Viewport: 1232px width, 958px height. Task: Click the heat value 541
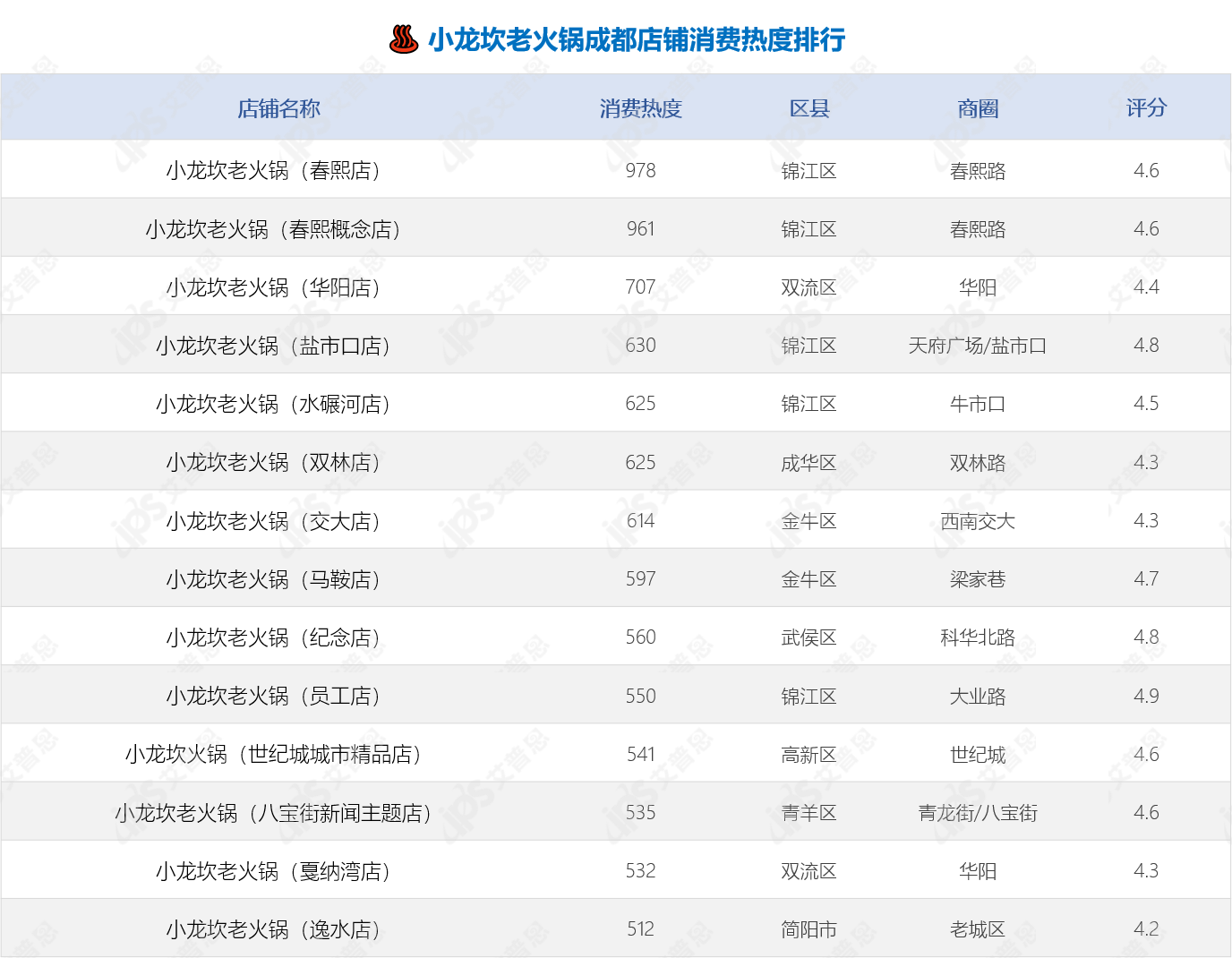(641, 754)
